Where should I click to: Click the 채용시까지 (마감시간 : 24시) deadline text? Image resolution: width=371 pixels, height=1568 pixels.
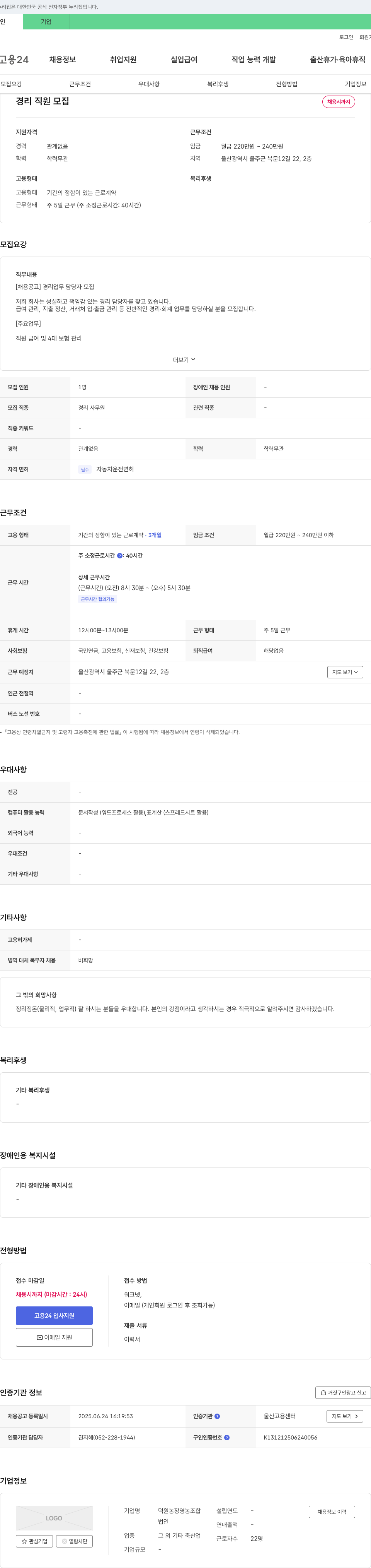pyautogui.click(x=51, y=1295)
